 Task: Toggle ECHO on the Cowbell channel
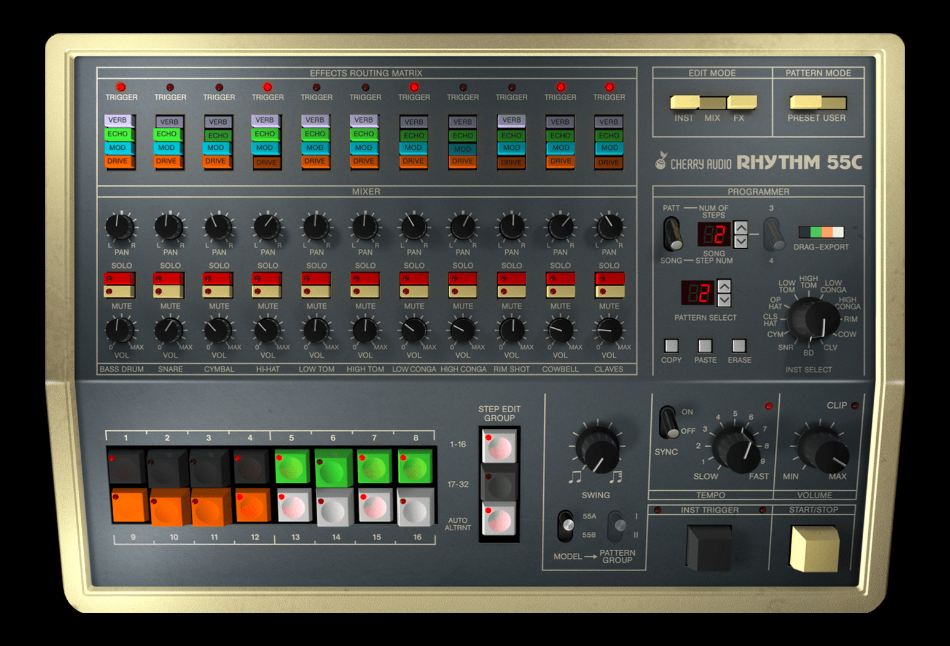(x=560, y=135)
